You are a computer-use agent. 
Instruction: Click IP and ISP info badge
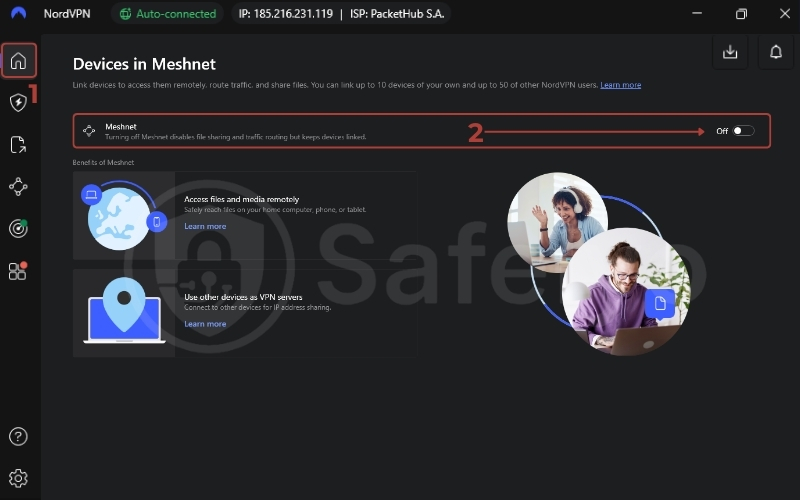coord(341,14)
